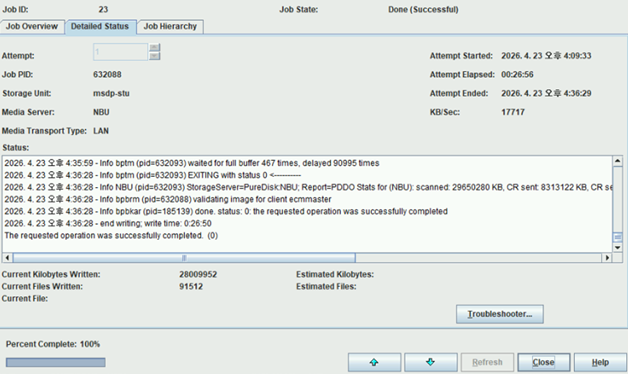Click the 'Percent Complete: 100%' label
This screenshot has width=628, height=374.
(x=53, y=344)
